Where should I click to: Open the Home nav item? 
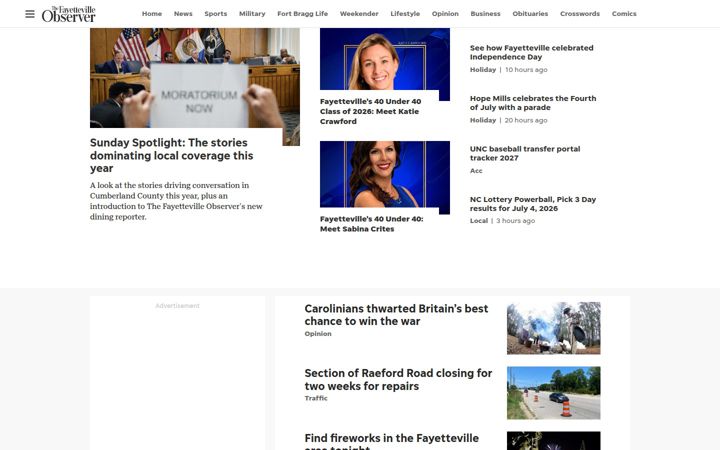point(152,14)
